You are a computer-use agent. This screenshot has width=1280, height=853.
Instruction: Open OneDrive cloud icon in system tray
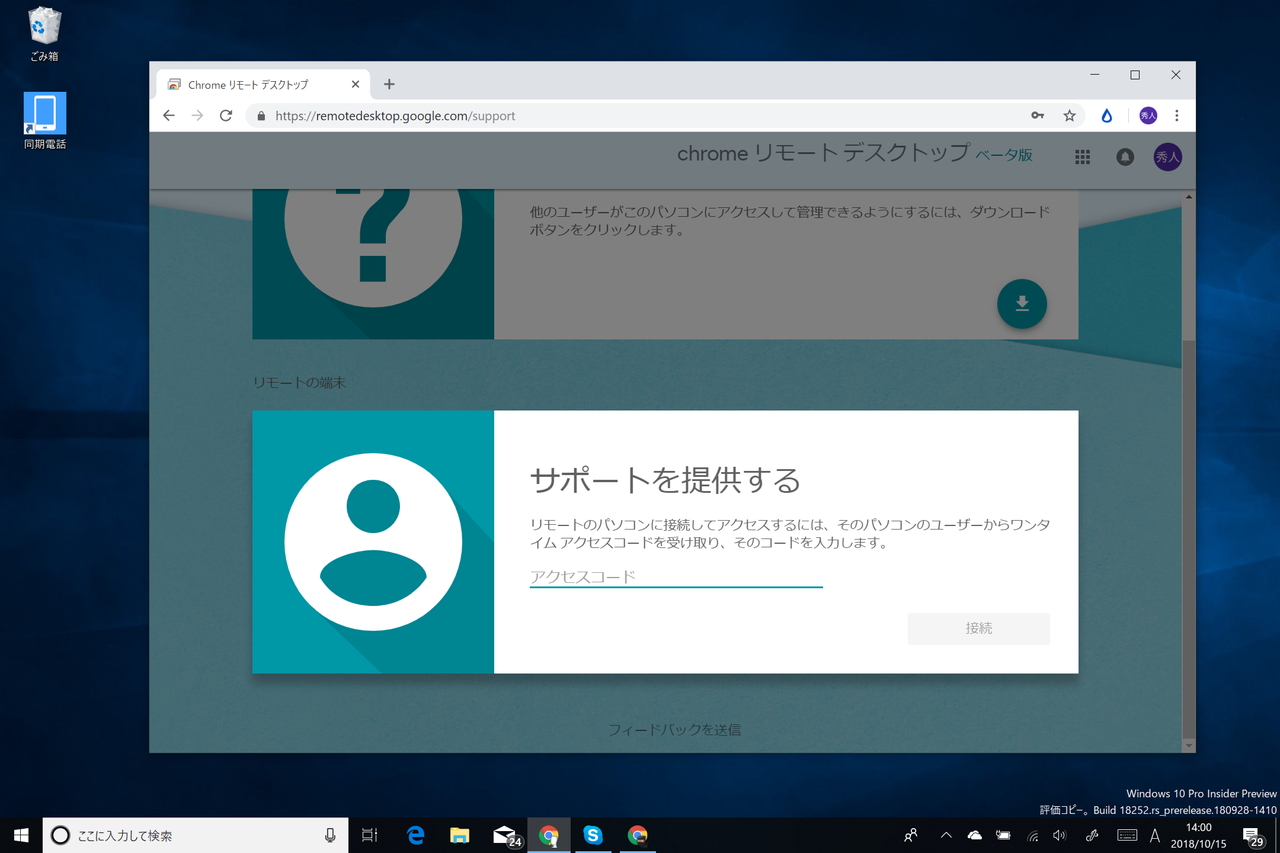974,835
